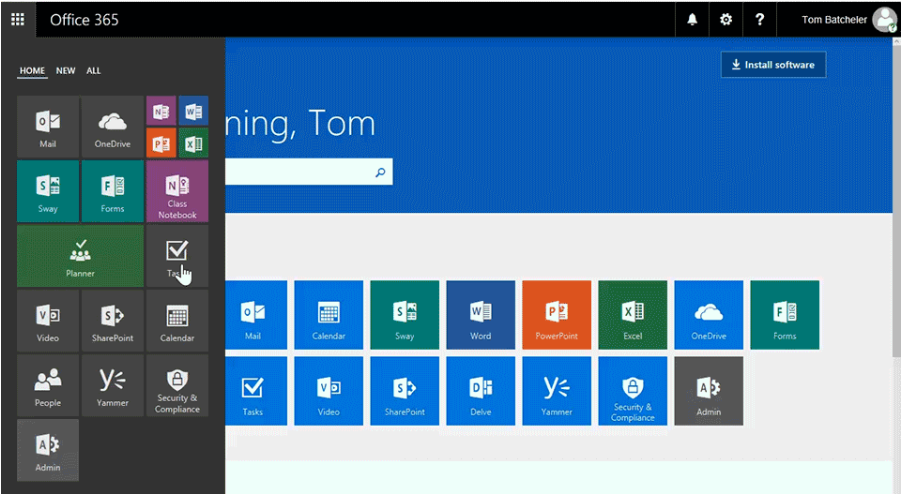903x495 pixels.
Task: Switch to the NEW launcher tab
Action: (x=66, y=71)
